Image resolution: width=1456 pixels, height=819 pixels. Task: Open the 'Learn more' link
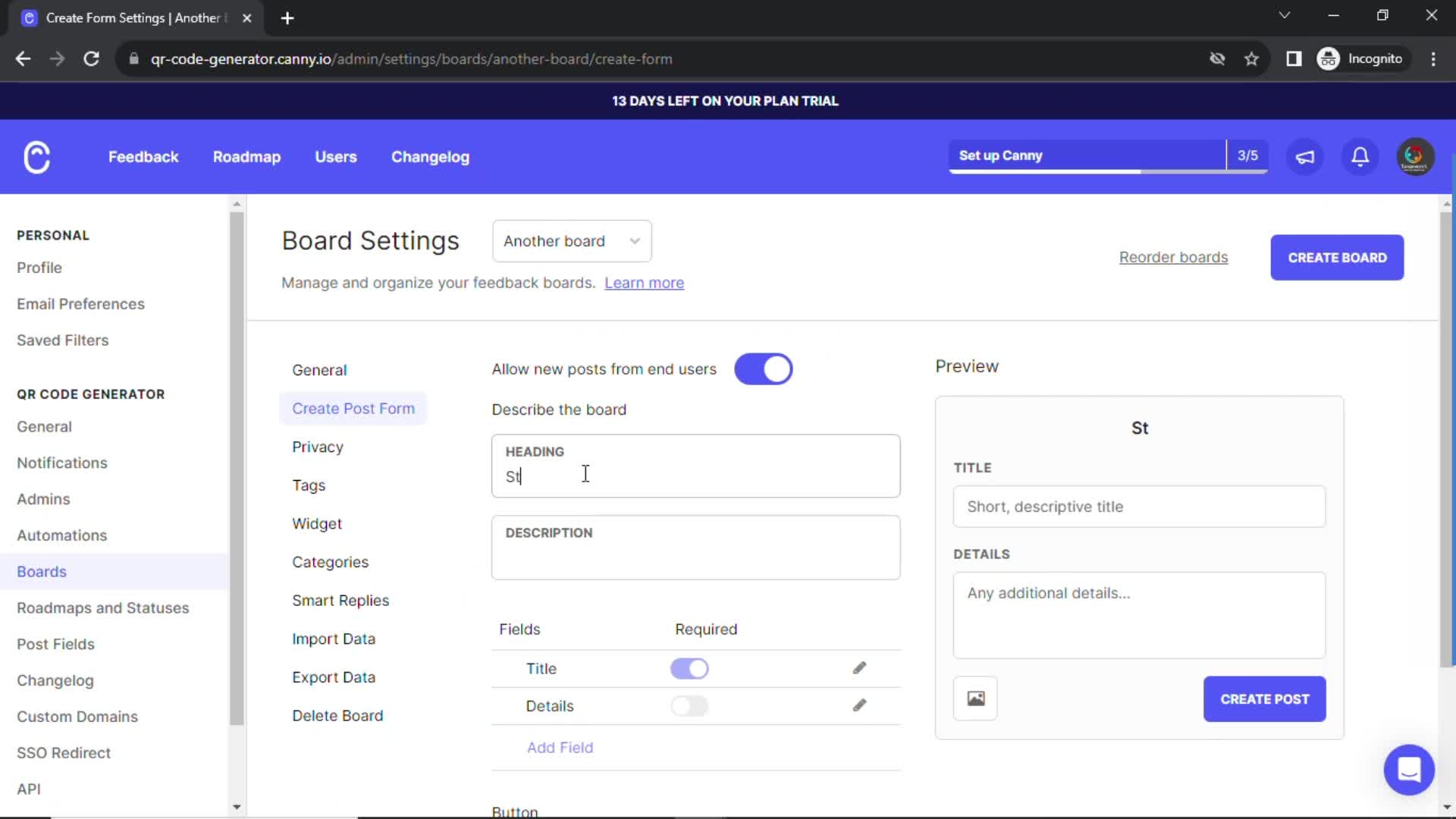click(644, 282)
